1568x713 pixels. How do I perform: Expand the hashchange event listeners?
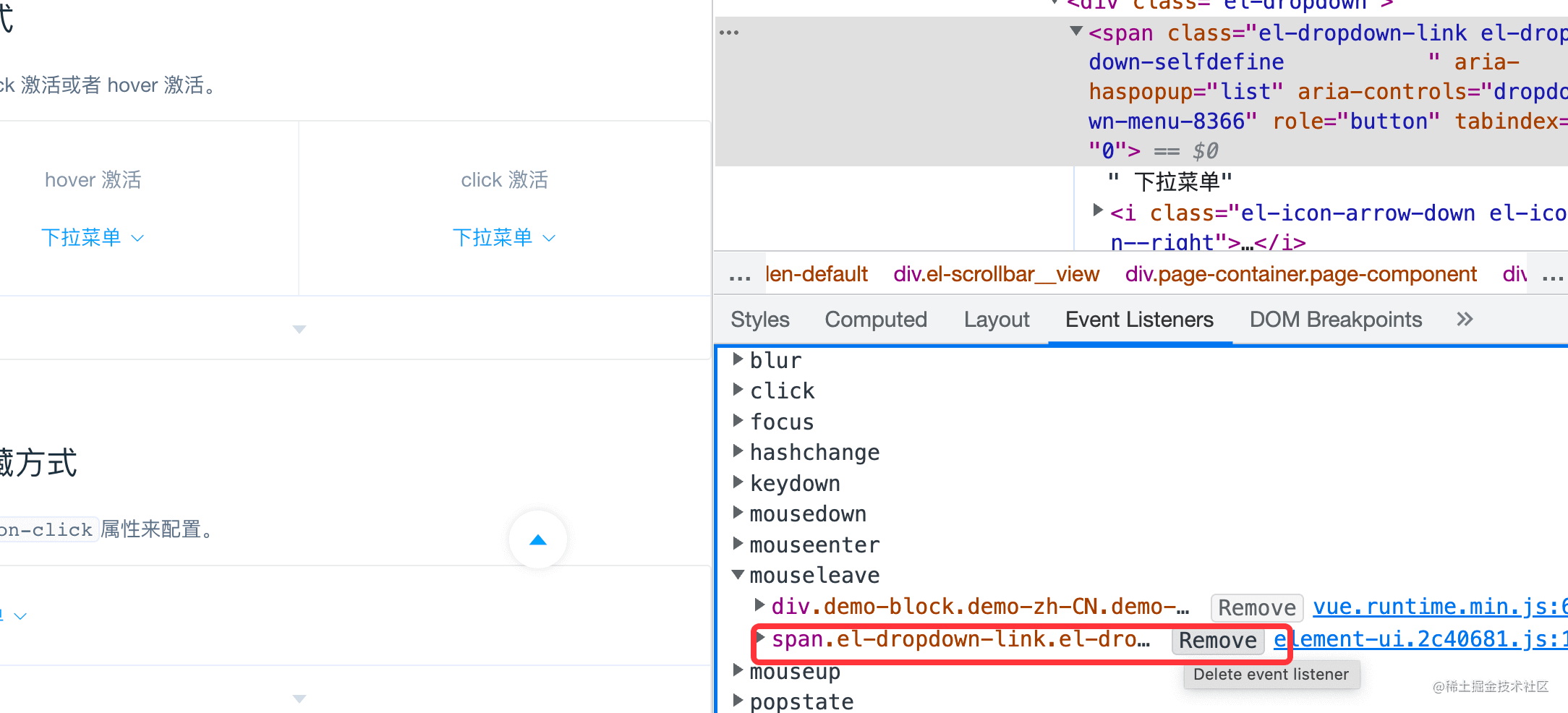738,451
